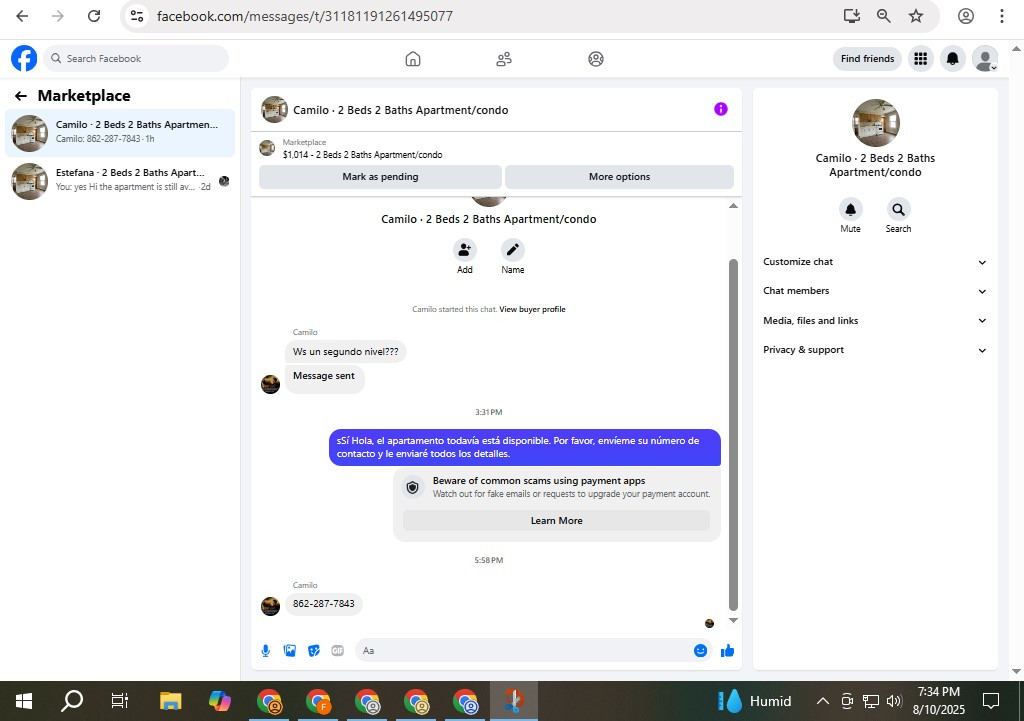
Task: Expand Media, files and links section
Action: 875,321
